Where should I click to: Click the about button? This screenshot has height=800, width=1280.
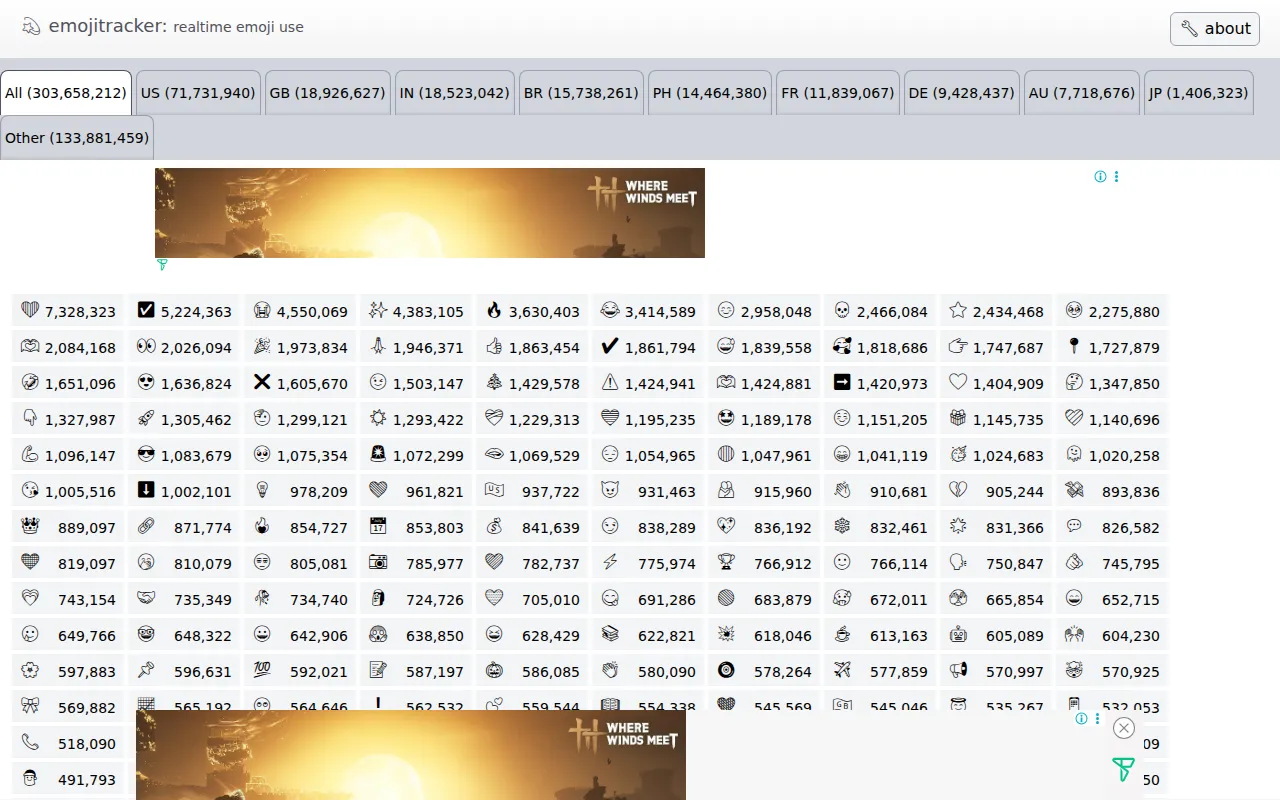point(1214,28)
